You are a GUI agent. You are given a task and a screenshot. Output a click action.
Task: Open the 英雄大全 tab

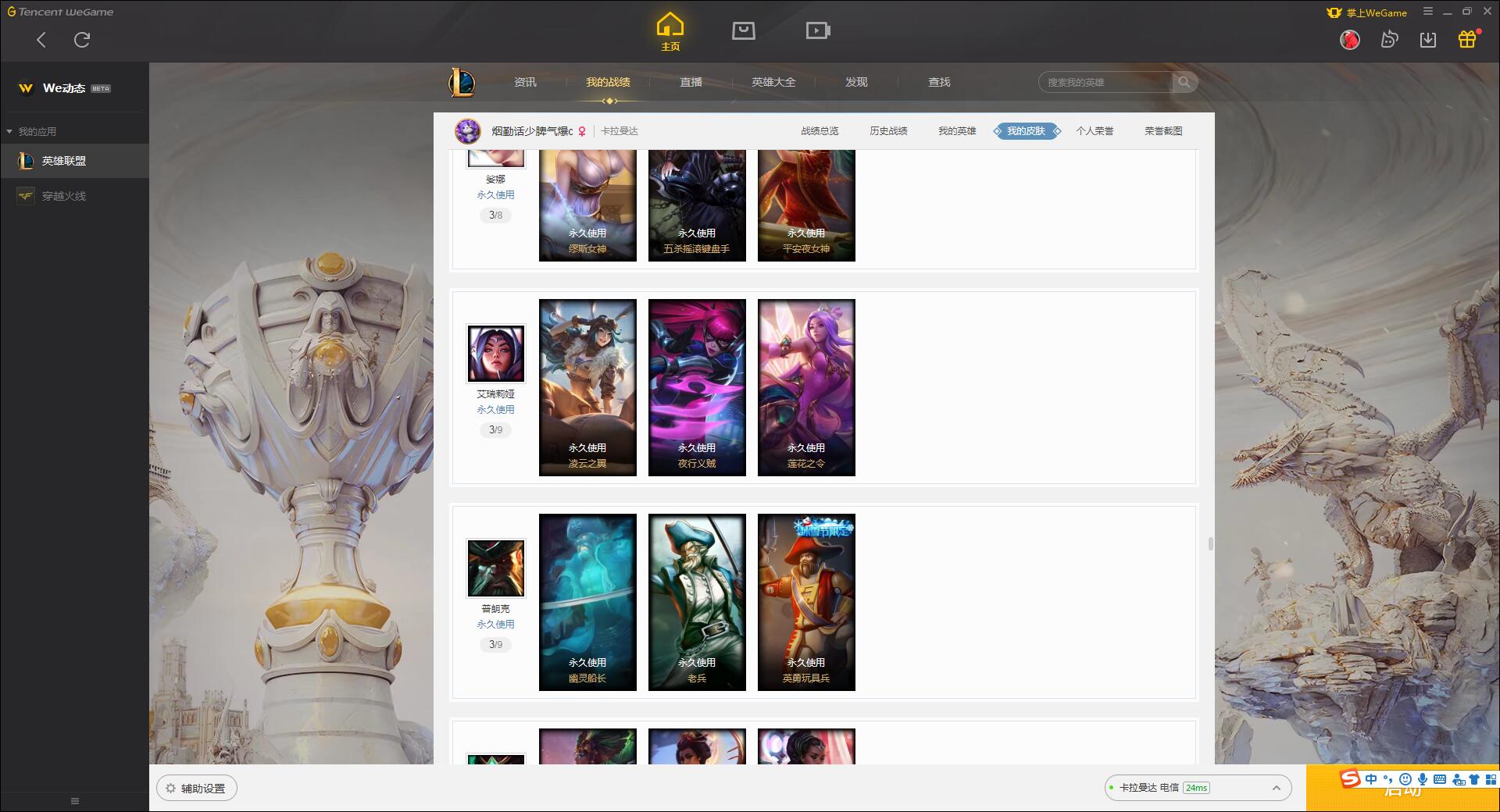[x=773, y=82]
